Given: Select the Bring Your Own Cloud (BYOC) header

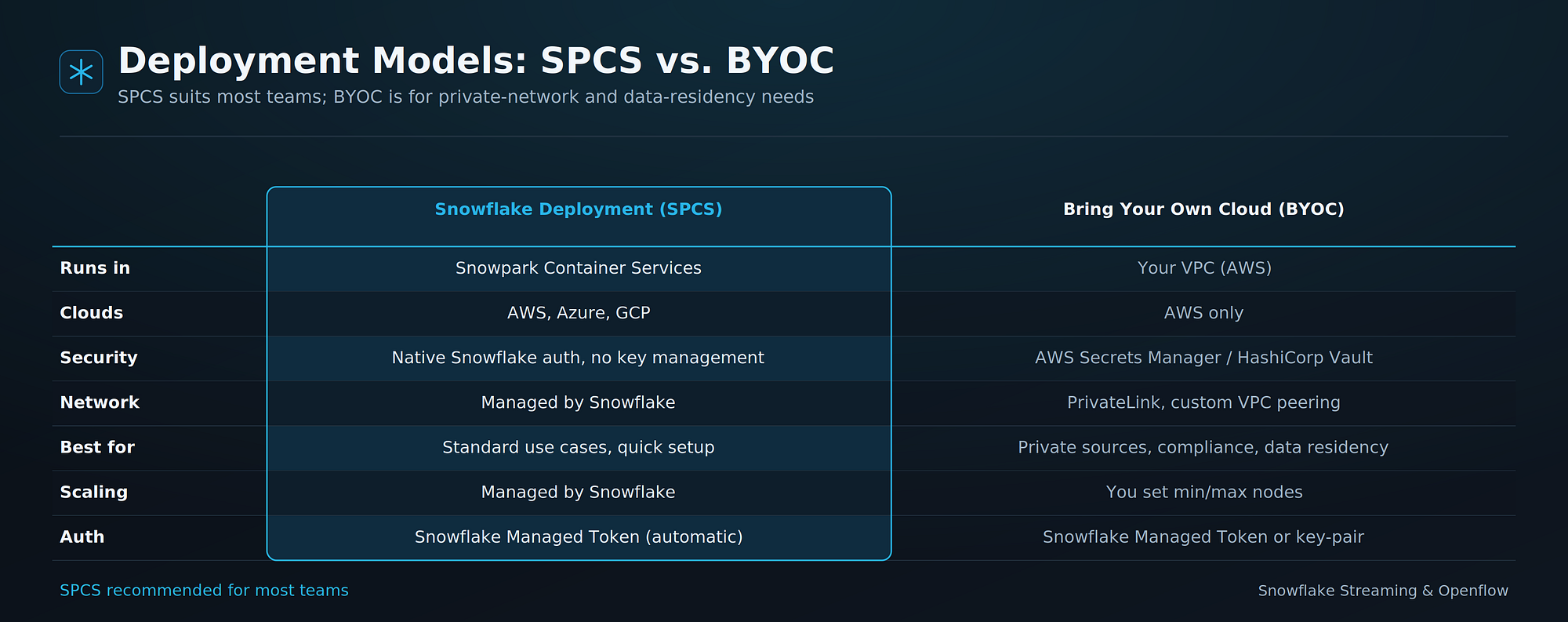Looking at the screenshot, I should (1203, 209).
